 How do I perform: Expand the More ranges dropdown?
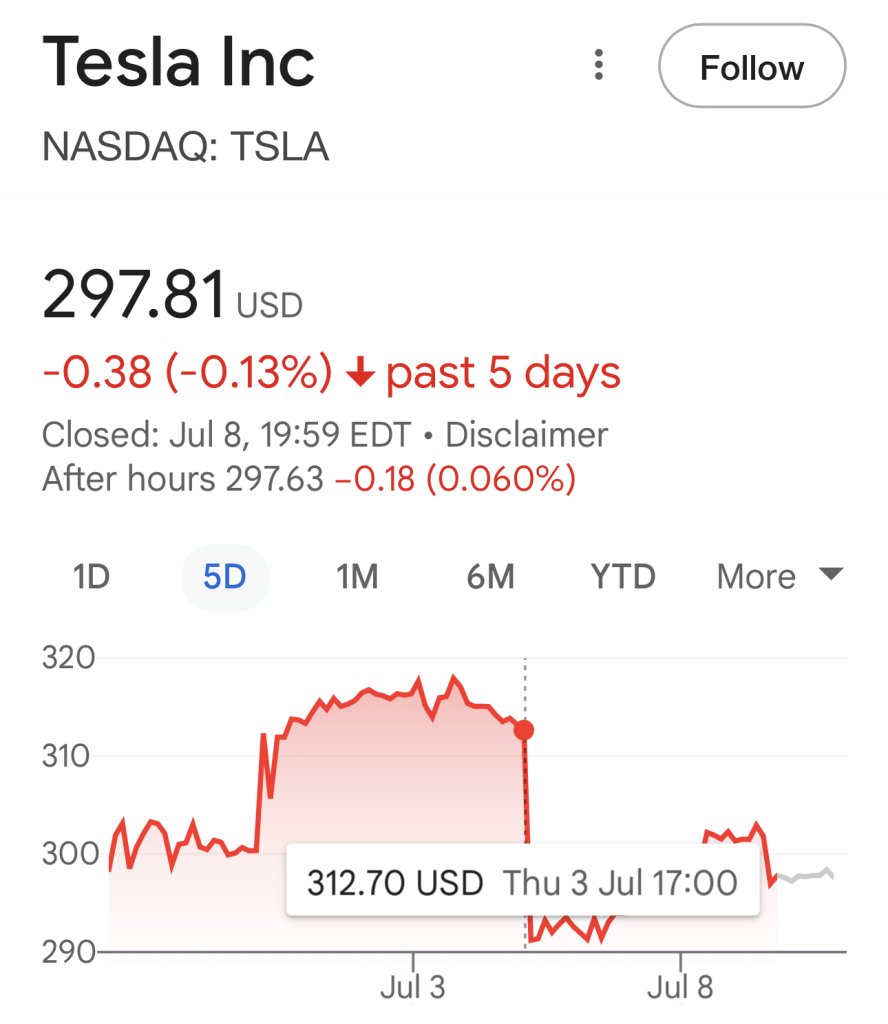[x=780, y=577]
